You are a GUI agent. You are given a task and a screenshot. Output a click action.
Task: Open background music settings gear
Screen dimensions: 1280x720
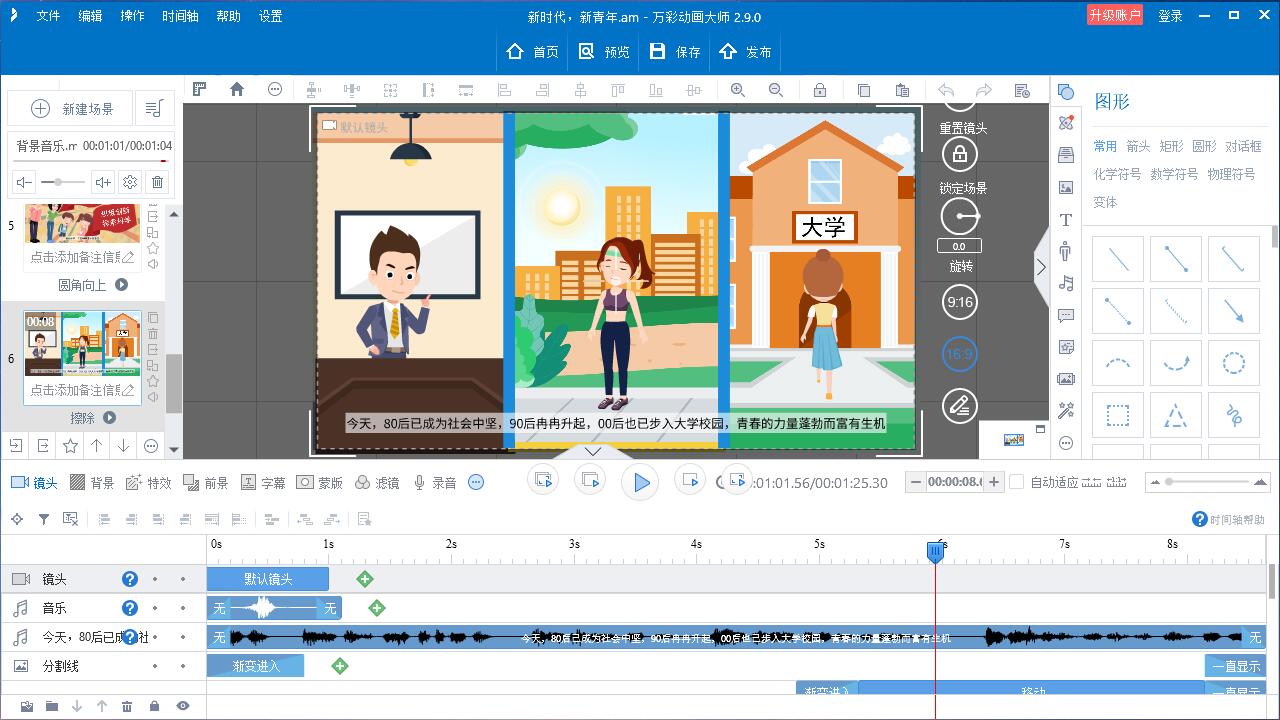pos(130,182)
